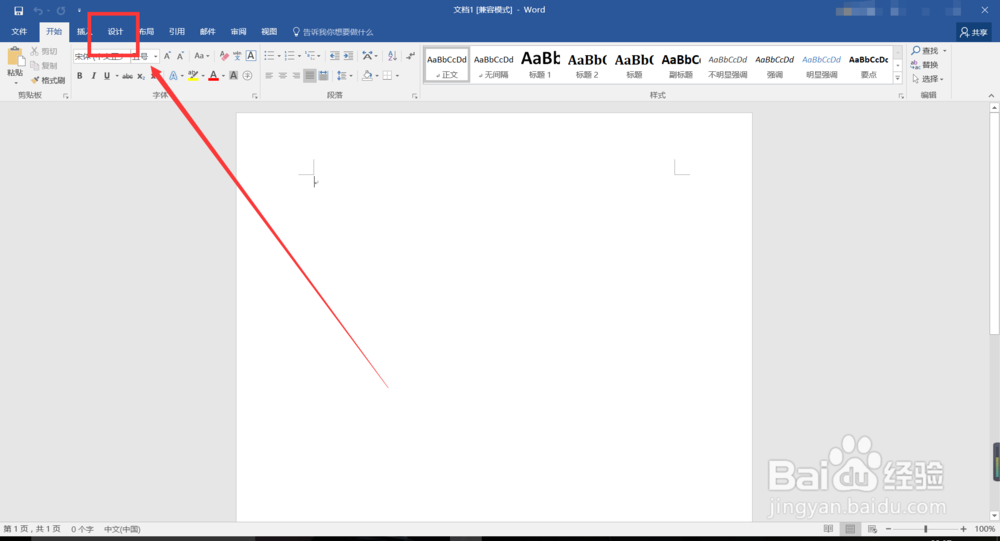The width and height of the screenshot is (1000, 541).
Task: Decrease font size with smaller A icon
Action: pos(180,56)
